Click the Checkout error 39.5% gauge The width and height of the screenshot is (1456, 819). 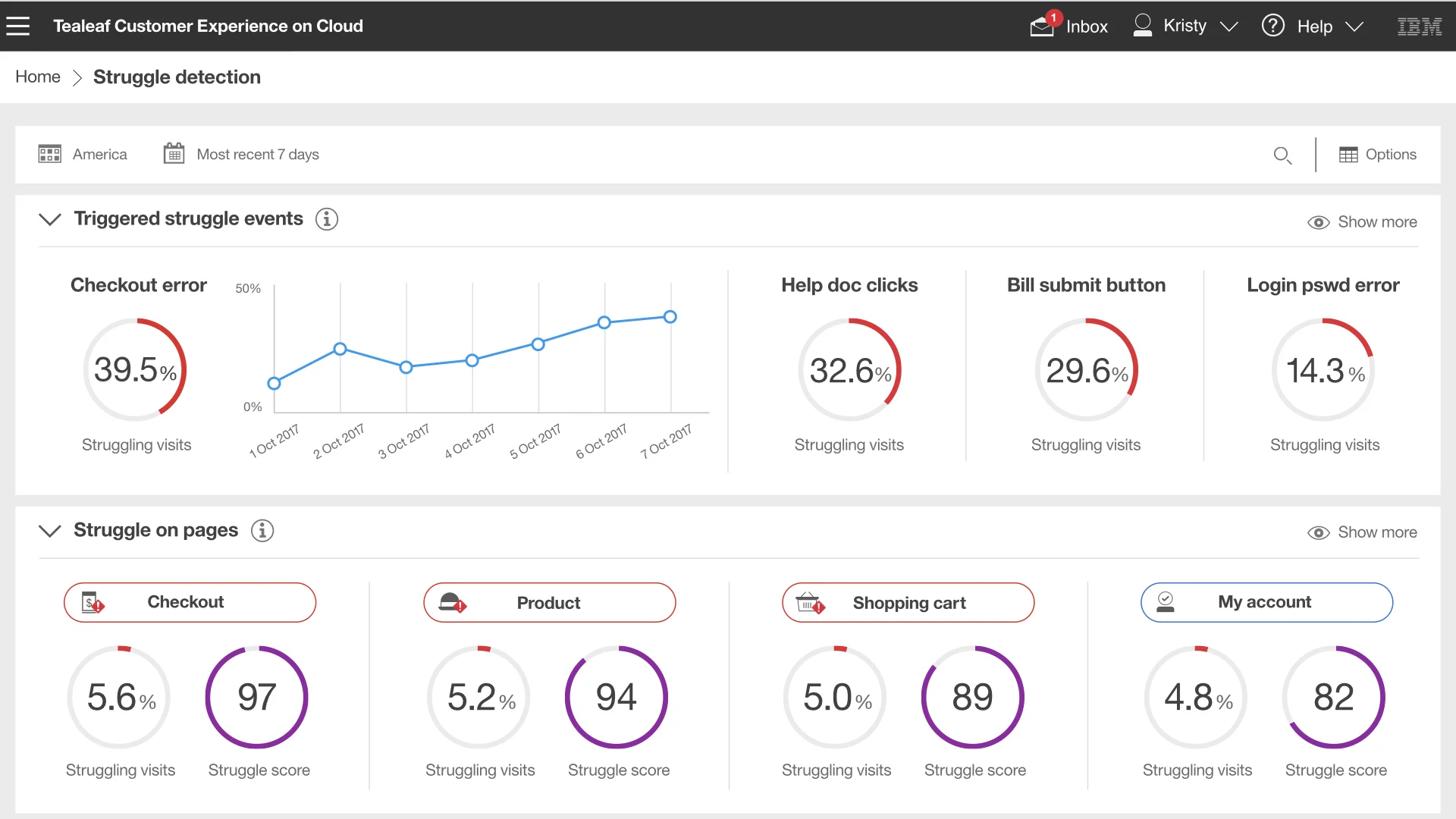pos(135,370)
